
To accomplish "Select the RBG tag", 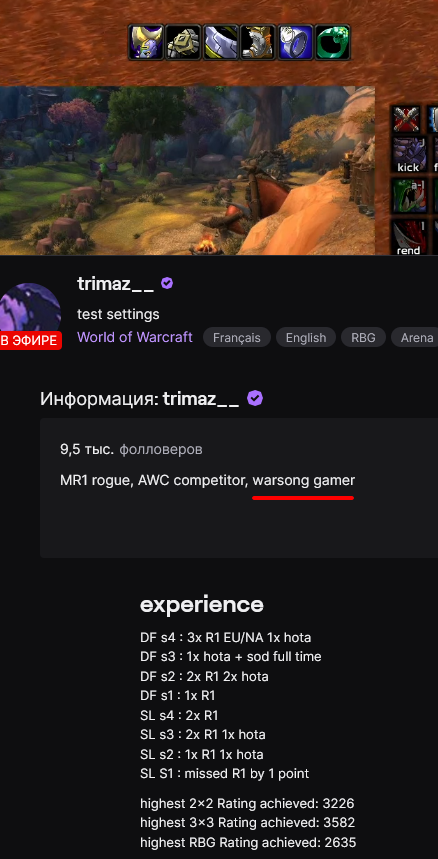I will click(x=364, y=337).
